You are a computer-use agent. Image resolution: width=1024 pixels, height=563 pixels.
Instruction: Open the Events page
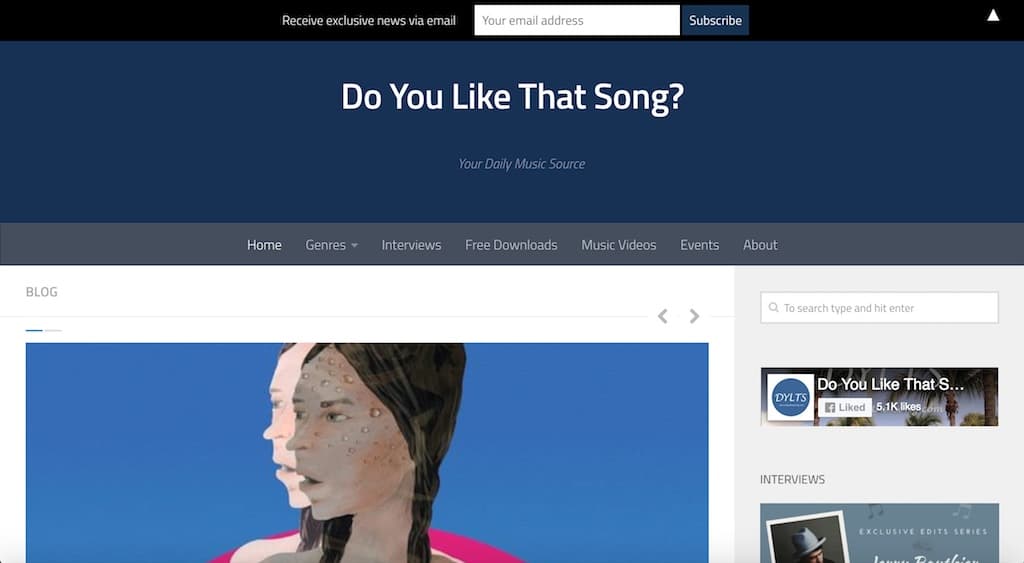pos(699,245)
